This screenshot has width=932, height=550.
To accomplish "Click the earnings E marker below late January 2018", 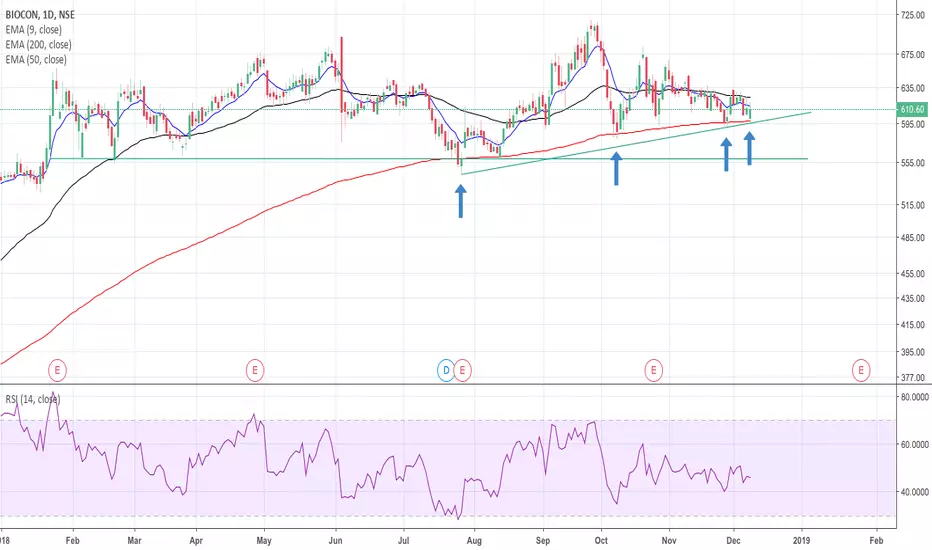I will pyautogui.click(x=57, y=370).
